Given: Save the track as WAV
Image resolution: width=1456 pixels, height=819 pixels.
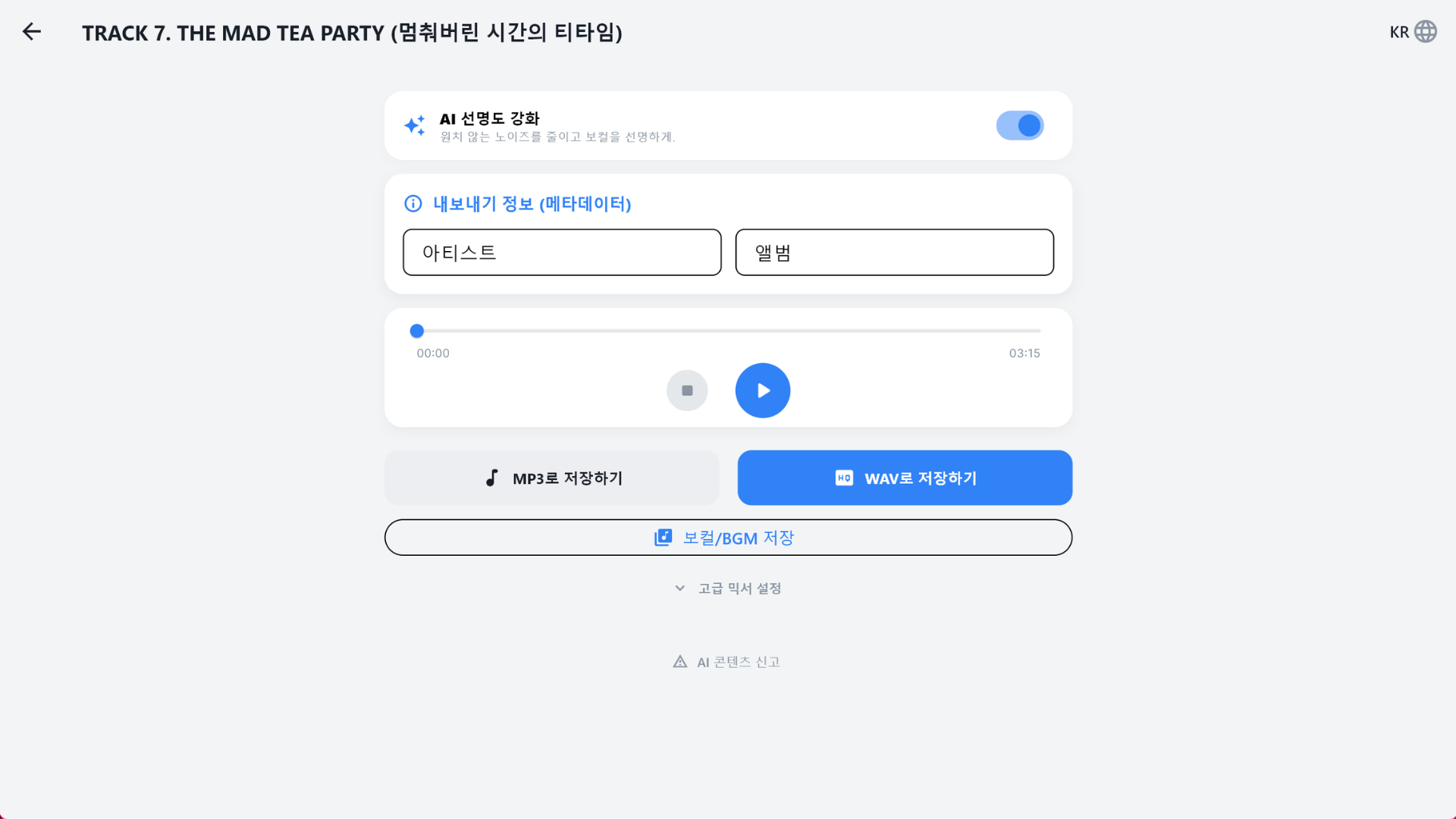Looking at the screenshot, I should [x=904, y=478].
